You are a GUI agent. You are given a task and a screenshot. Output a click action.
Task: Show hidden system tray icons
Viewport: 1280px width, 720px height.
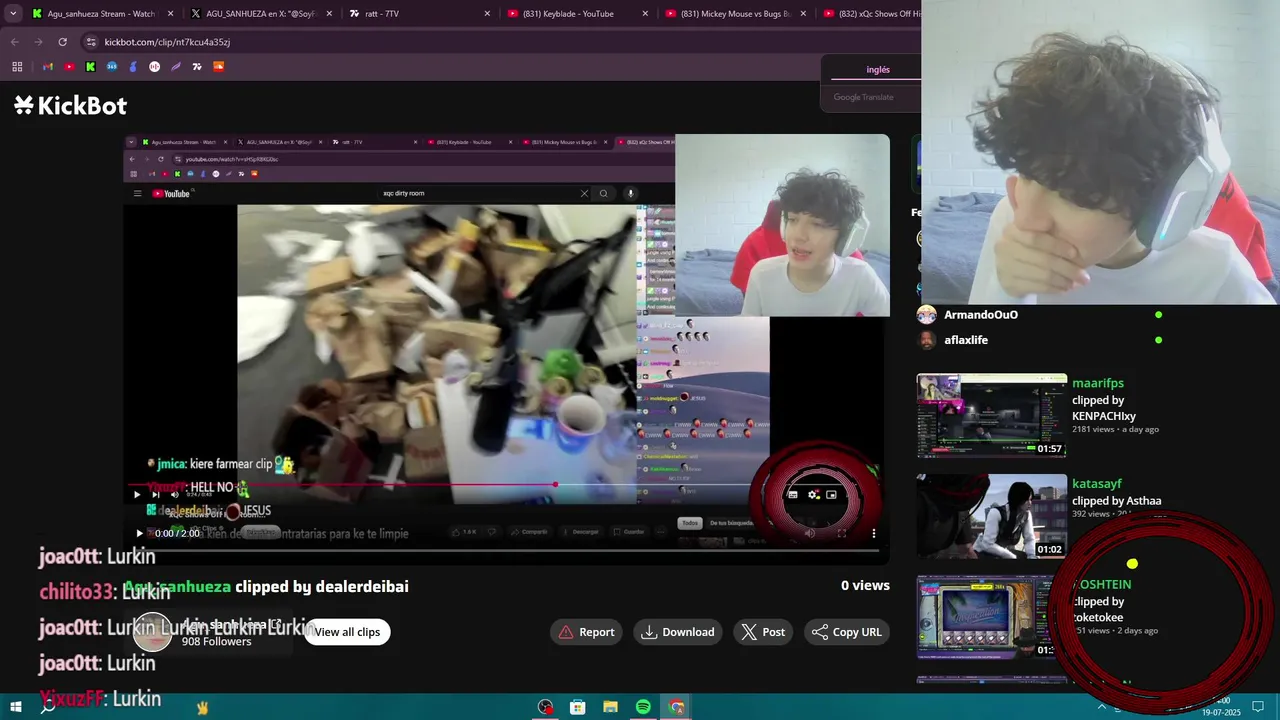pos(1102,707)
